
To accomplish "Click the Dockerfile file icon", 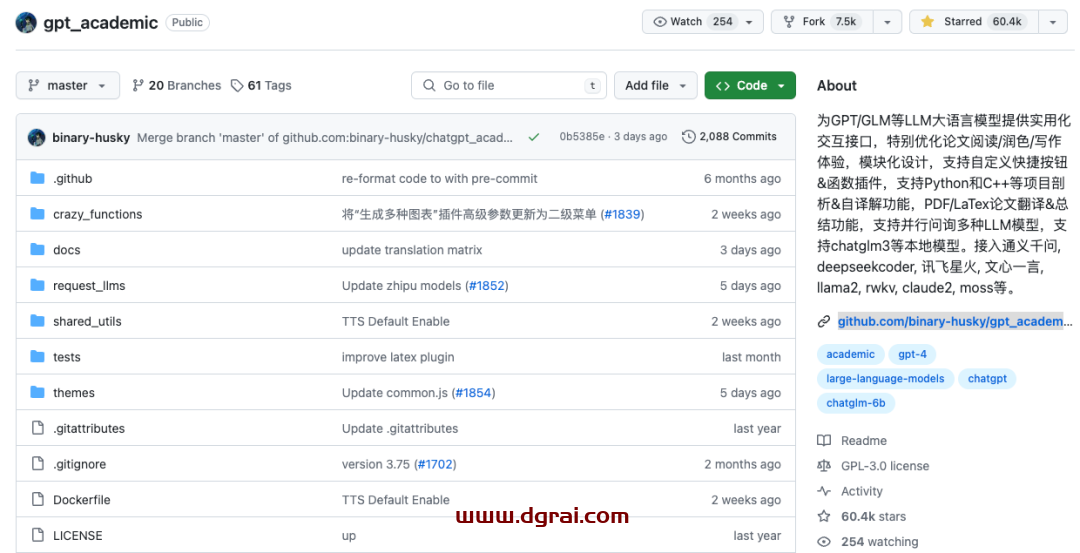I will pos(38,499).
